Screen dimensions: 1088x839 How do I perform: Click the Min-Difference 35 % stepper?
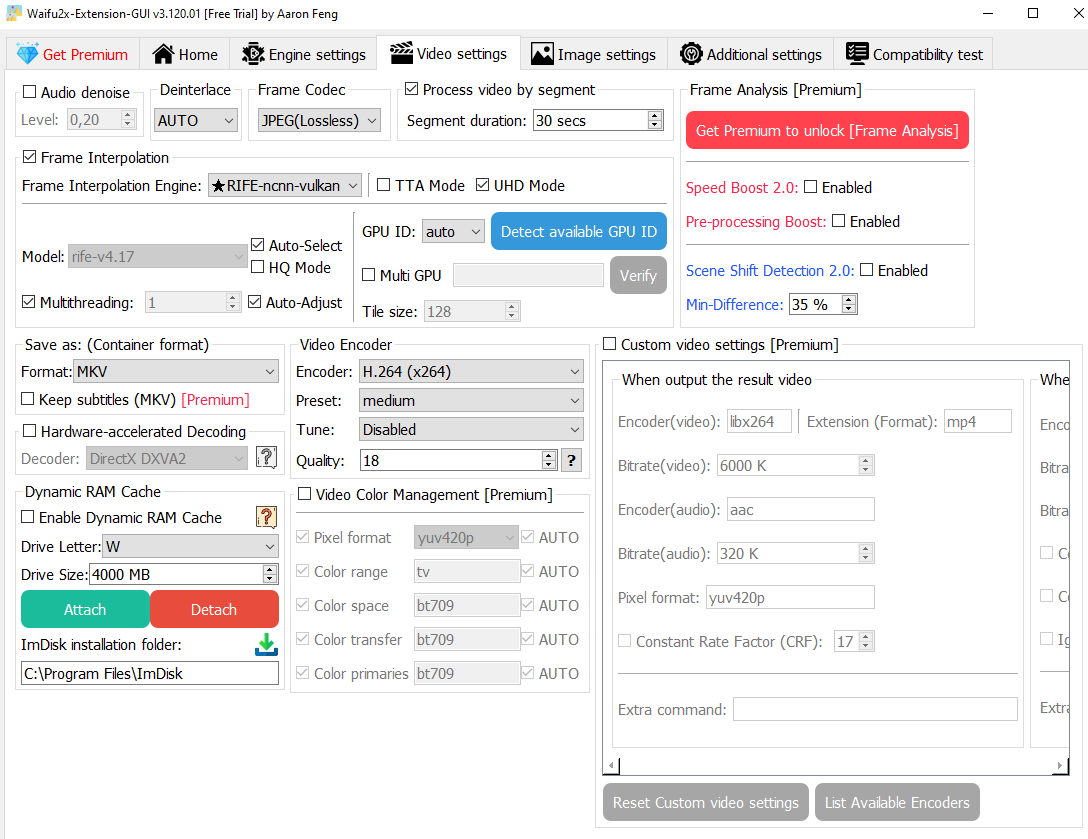point(849,304)
